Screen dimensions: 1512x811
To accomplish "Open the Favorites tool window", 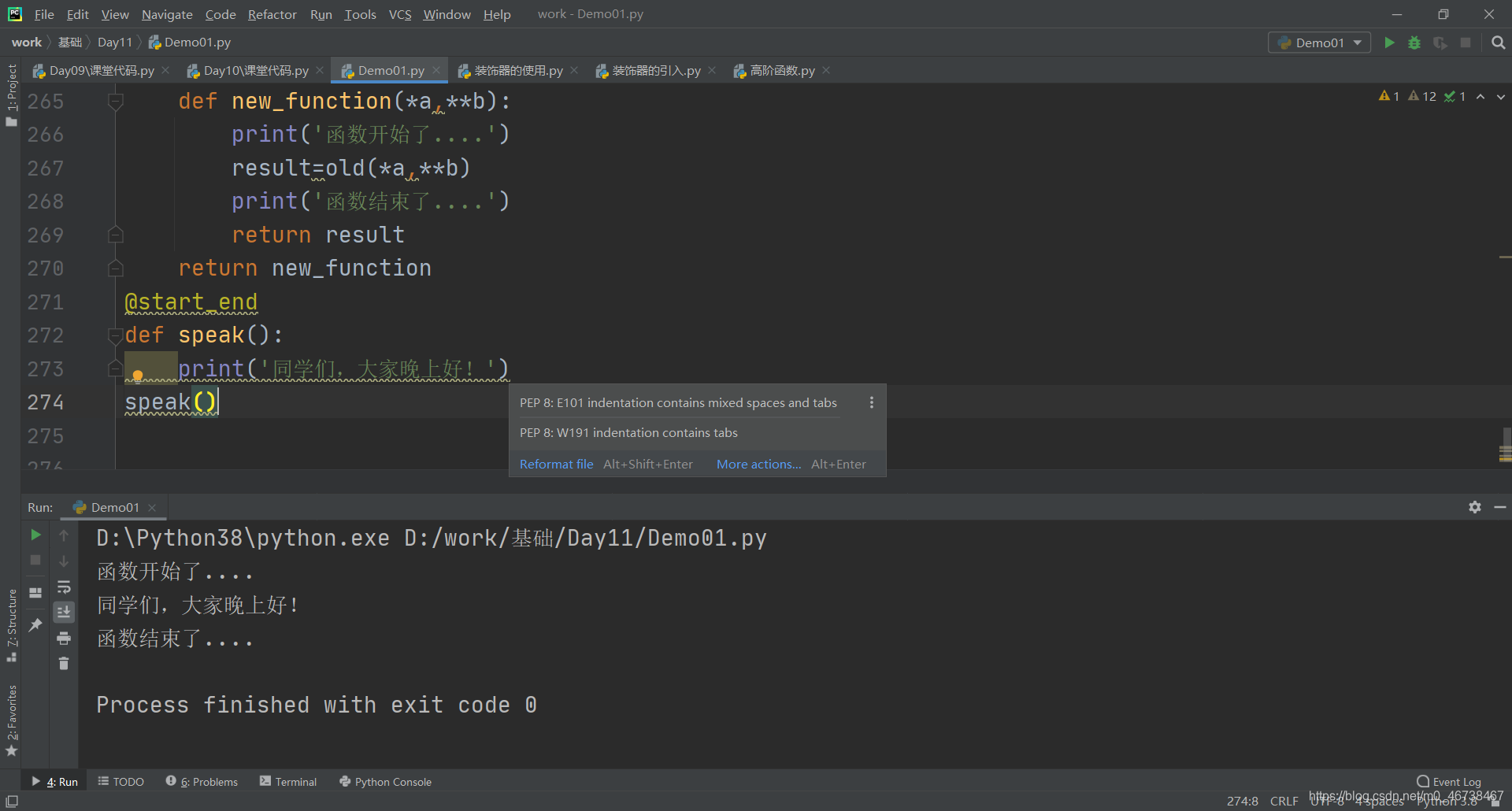I will pos(11,720).
